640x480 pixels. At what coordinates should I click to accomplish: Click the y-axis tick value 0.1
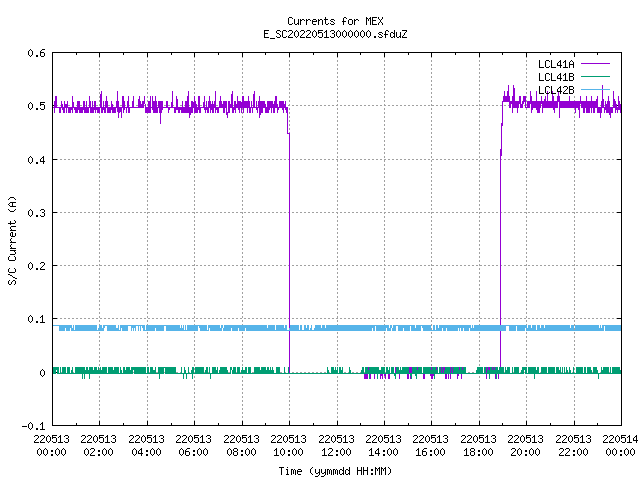point(37,319)
